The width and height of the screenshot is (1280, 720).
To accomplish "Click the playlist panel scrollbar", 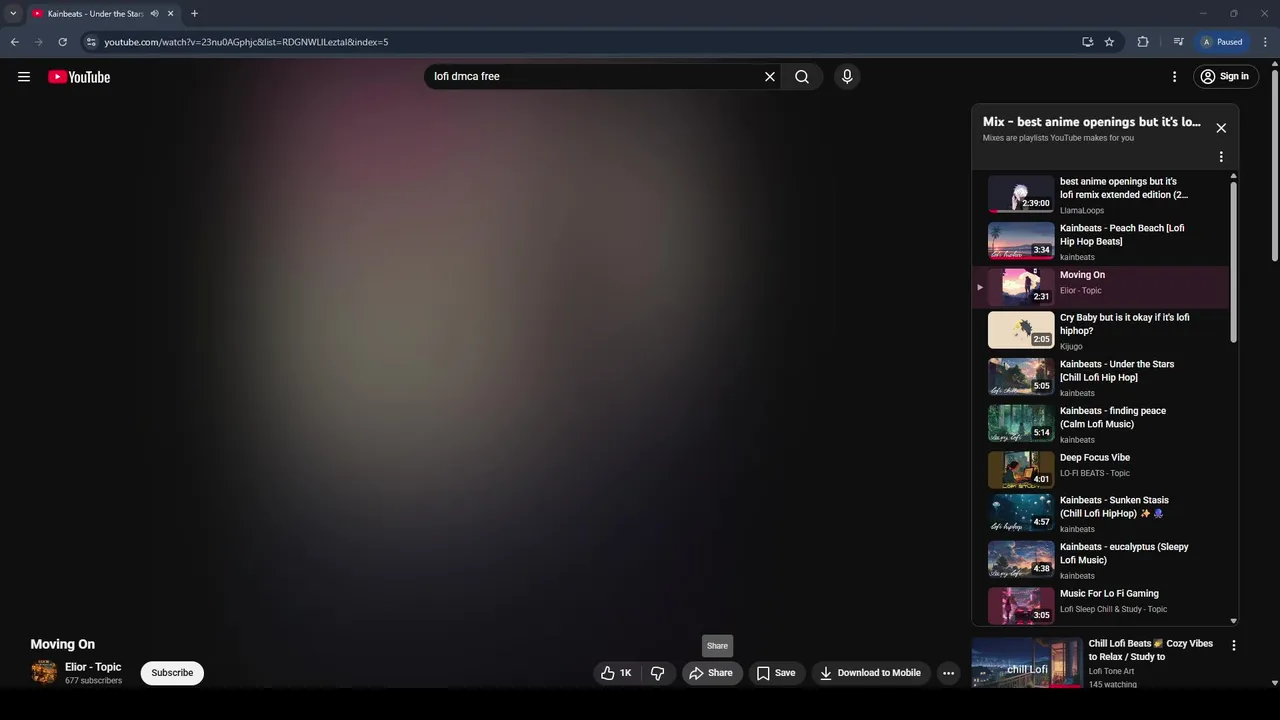I will (x=1233, y=263).
